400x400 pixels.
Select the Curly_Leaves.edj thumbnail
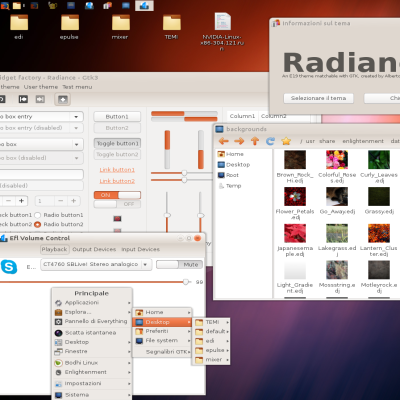point(379,160)
